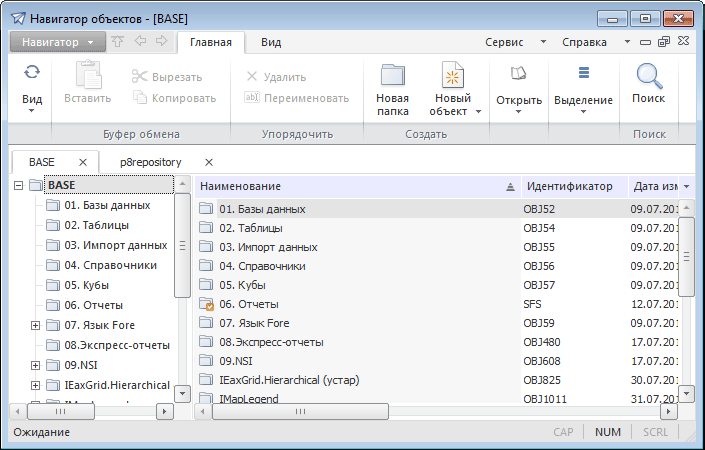Click the New Folder icon in the ribbon

point(392,76)
